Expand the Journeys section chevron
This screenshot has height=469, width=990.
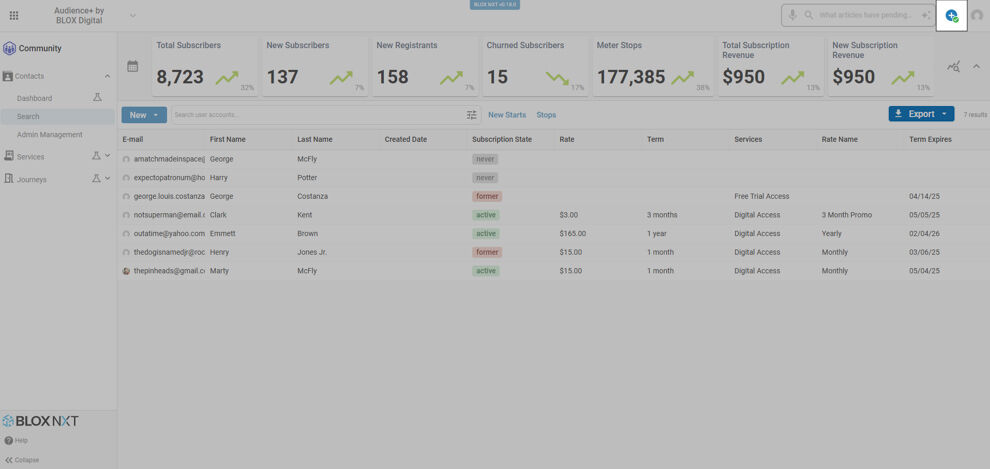tap(107, 179)
